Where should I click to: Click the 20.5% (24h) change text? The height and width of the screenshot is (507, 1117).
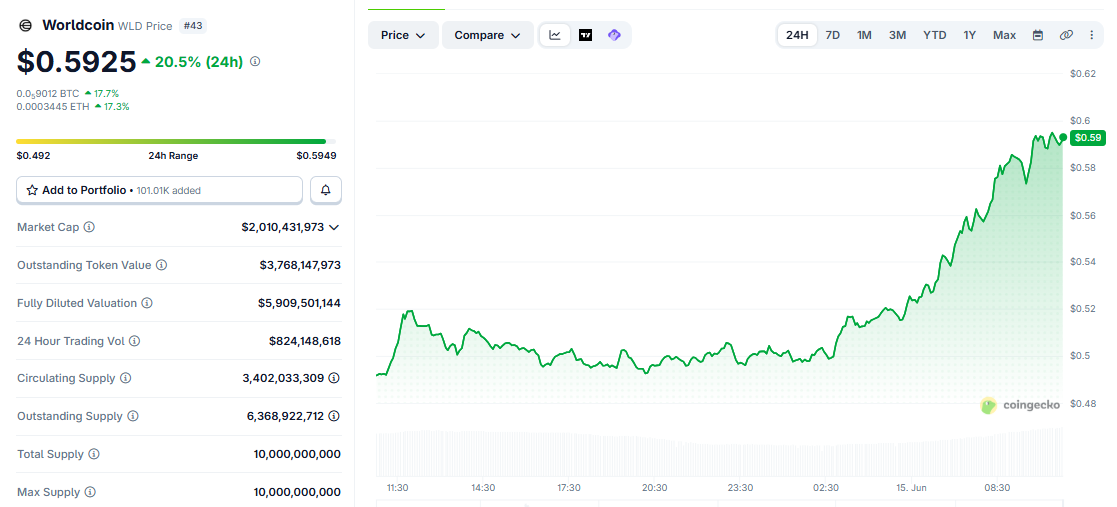point(199,62)
